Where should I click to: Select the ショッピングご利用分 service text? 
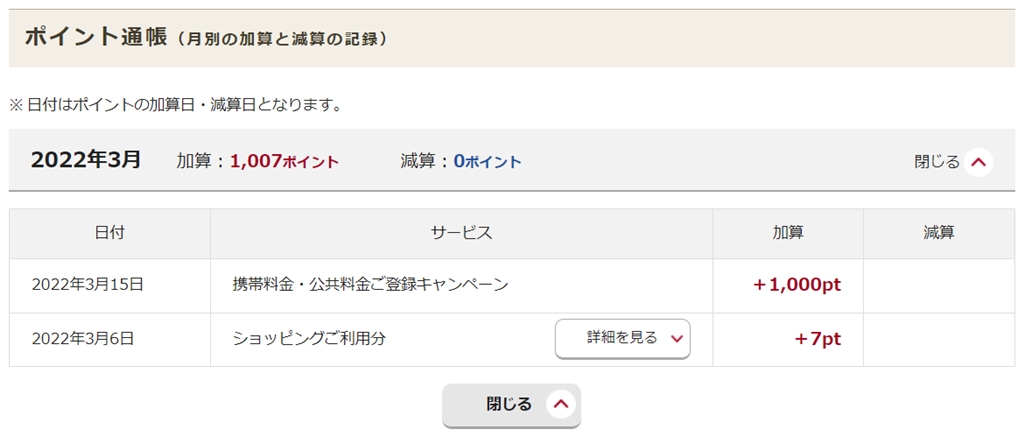(x=309, y=339)
